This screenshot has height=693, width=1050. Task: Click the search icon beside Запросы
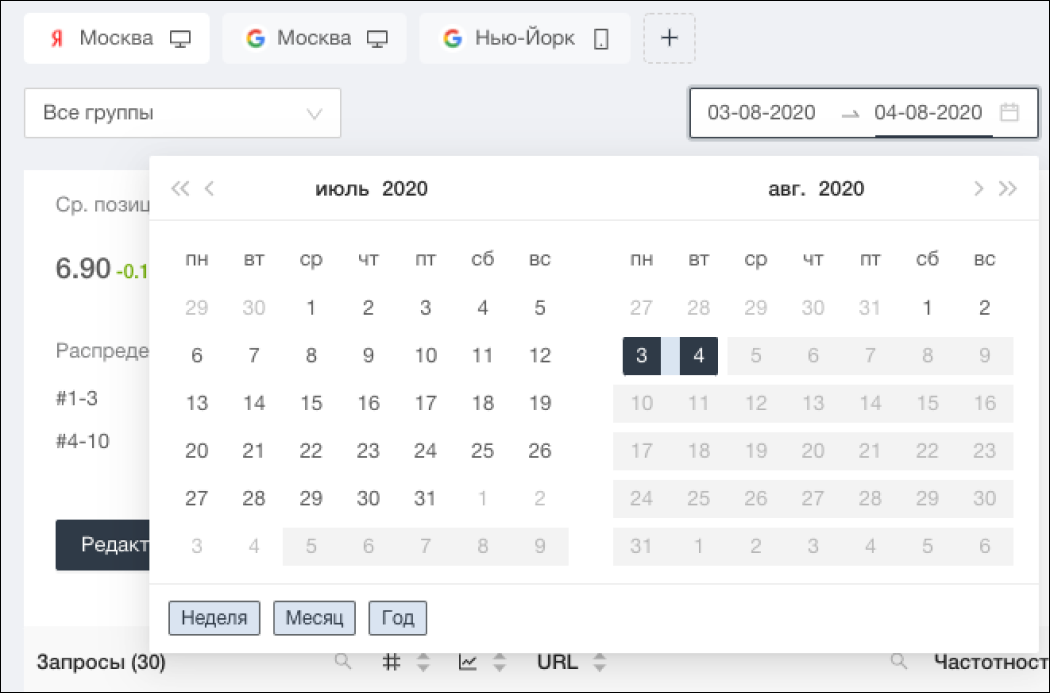(x=343, y=662)
